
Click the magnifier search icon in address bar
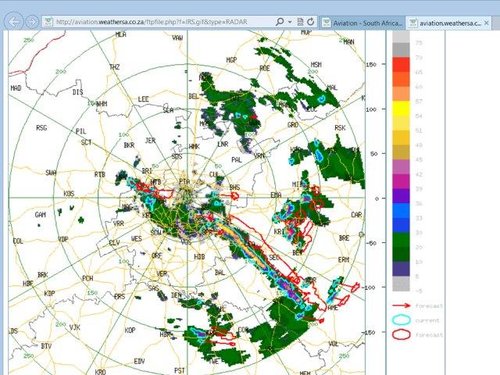pyautogui.click(x=280, y=22)
